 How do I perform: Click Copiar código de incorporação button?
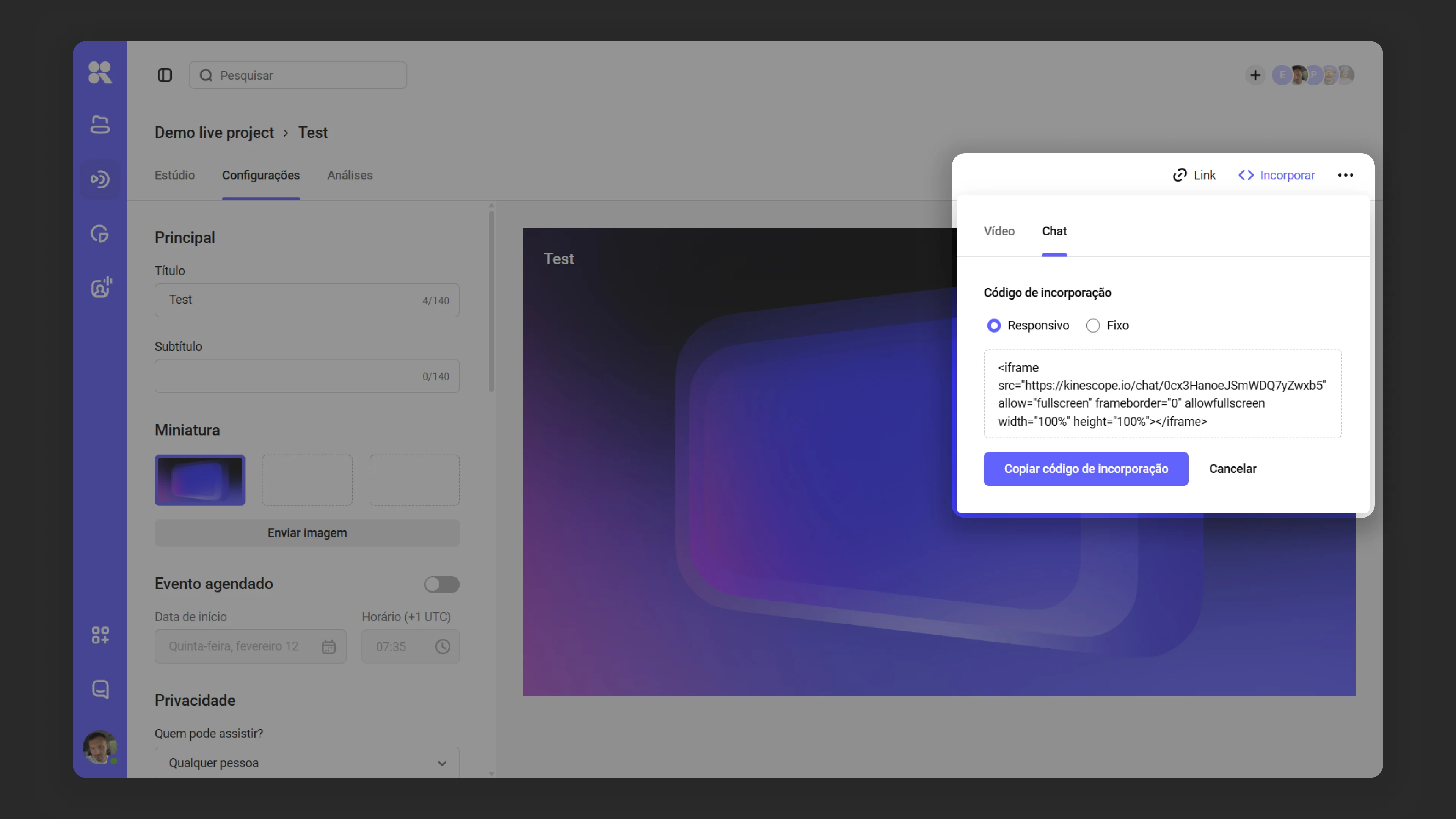[x=1086, y=469]
